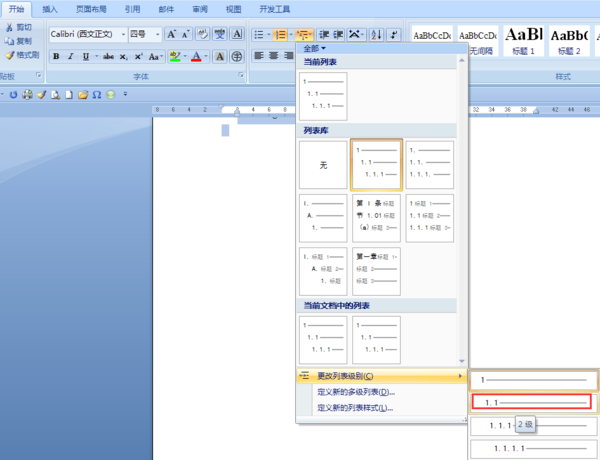Viewport: 600px width, 460px height.
Task: Click the quick access Open Folder icon
Action: pyautogui.click(x=83, y=95)
